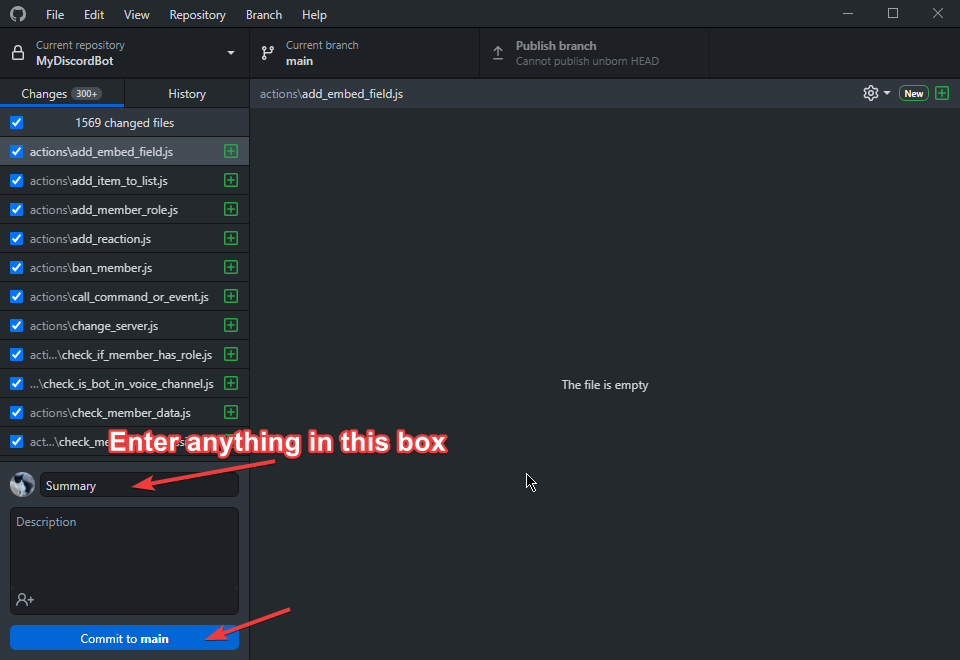Open the Repository menu
Screen dimensions: 960x660
pos(197,15)
